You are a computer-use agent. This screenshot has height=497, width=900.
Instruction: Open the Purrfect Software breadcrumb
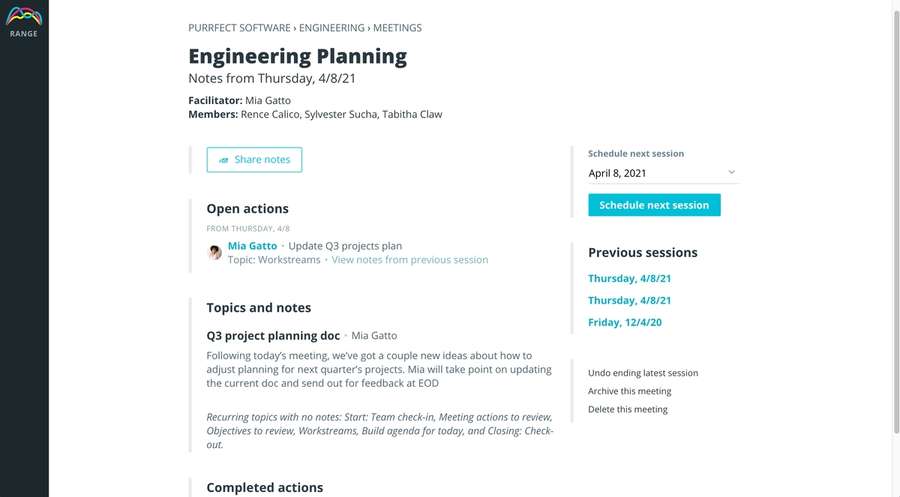(239, 28)
